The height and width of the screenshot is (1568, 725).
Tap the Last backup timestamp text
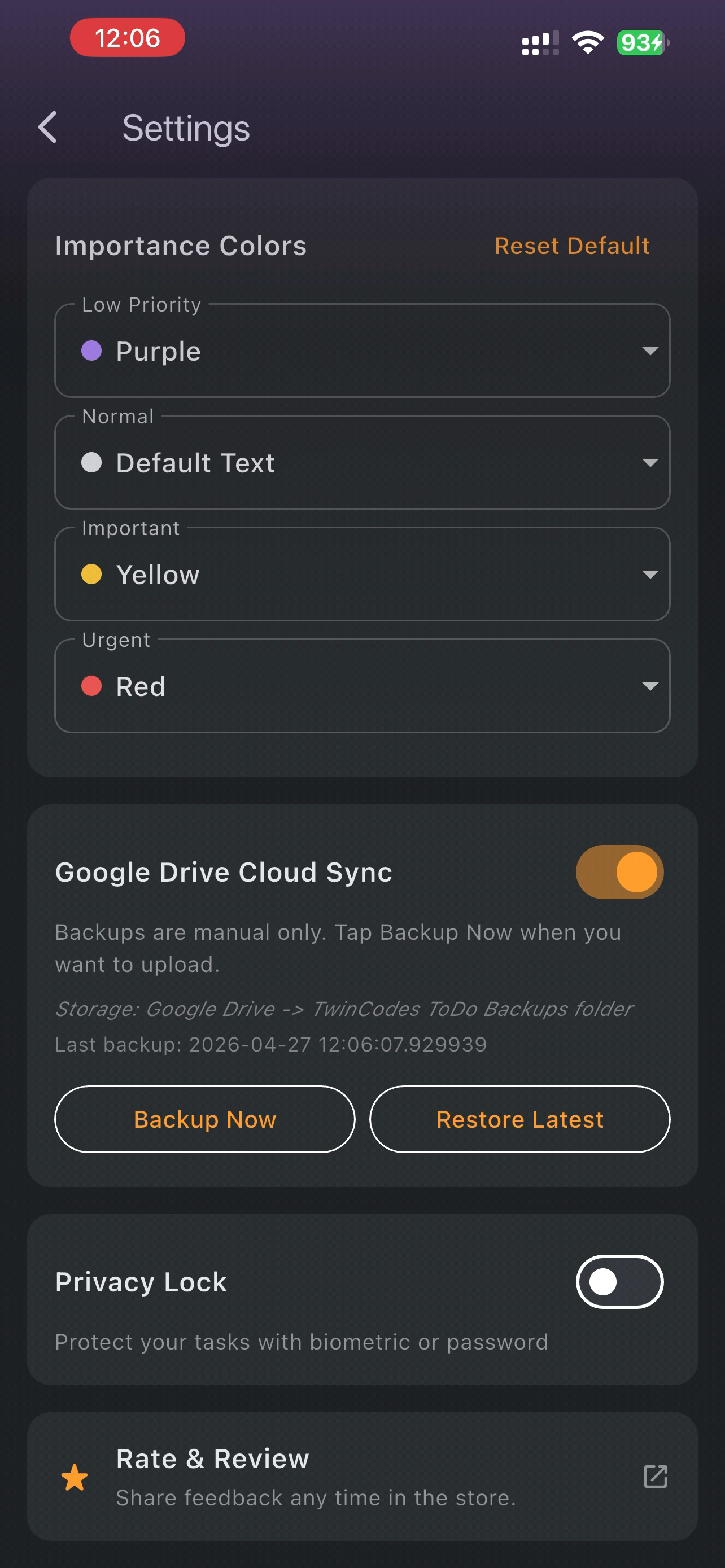tap(271, 1045)
